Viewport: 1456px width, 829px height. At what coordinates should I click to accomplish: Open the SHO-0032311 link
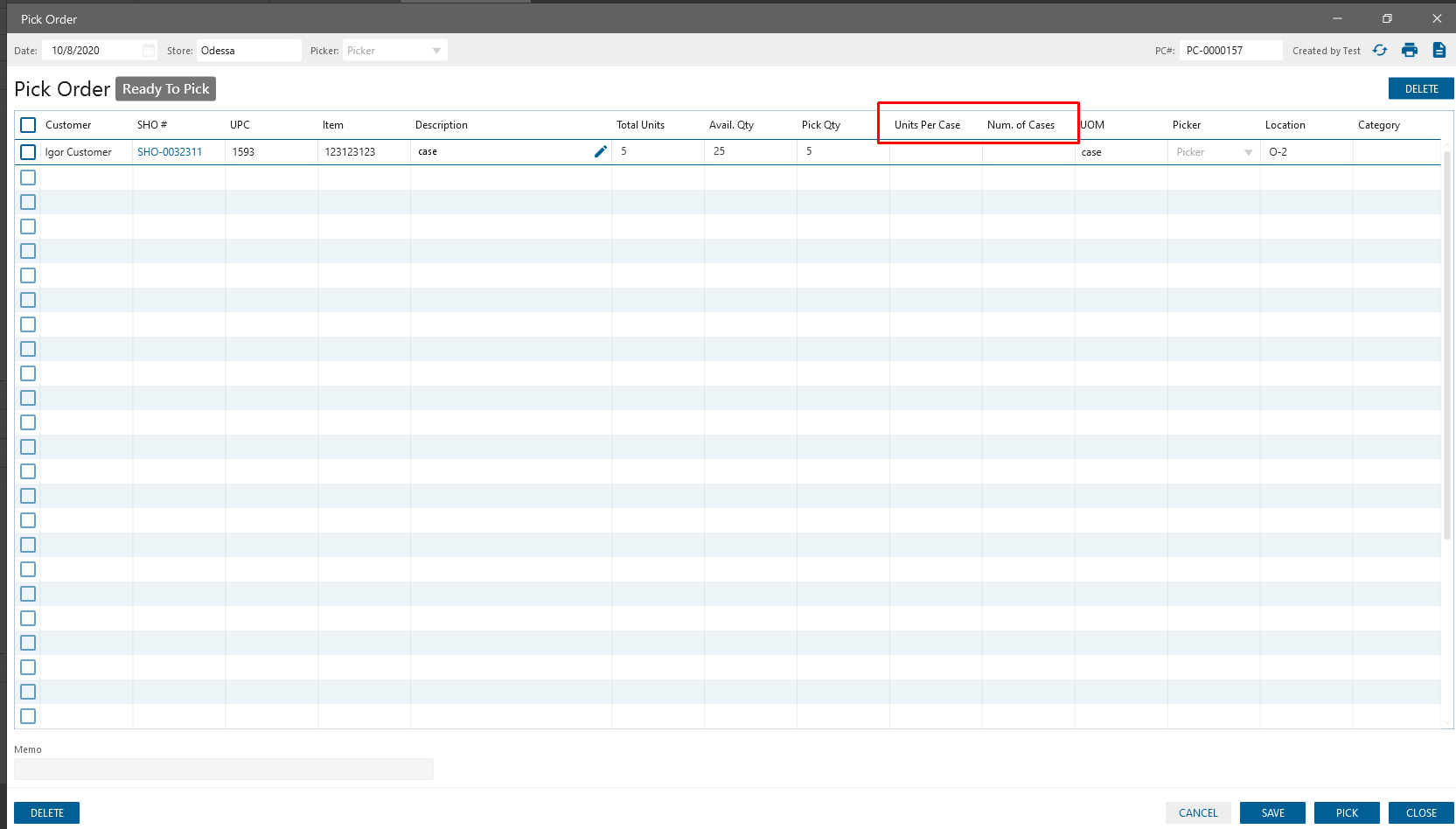pos(170,152)
